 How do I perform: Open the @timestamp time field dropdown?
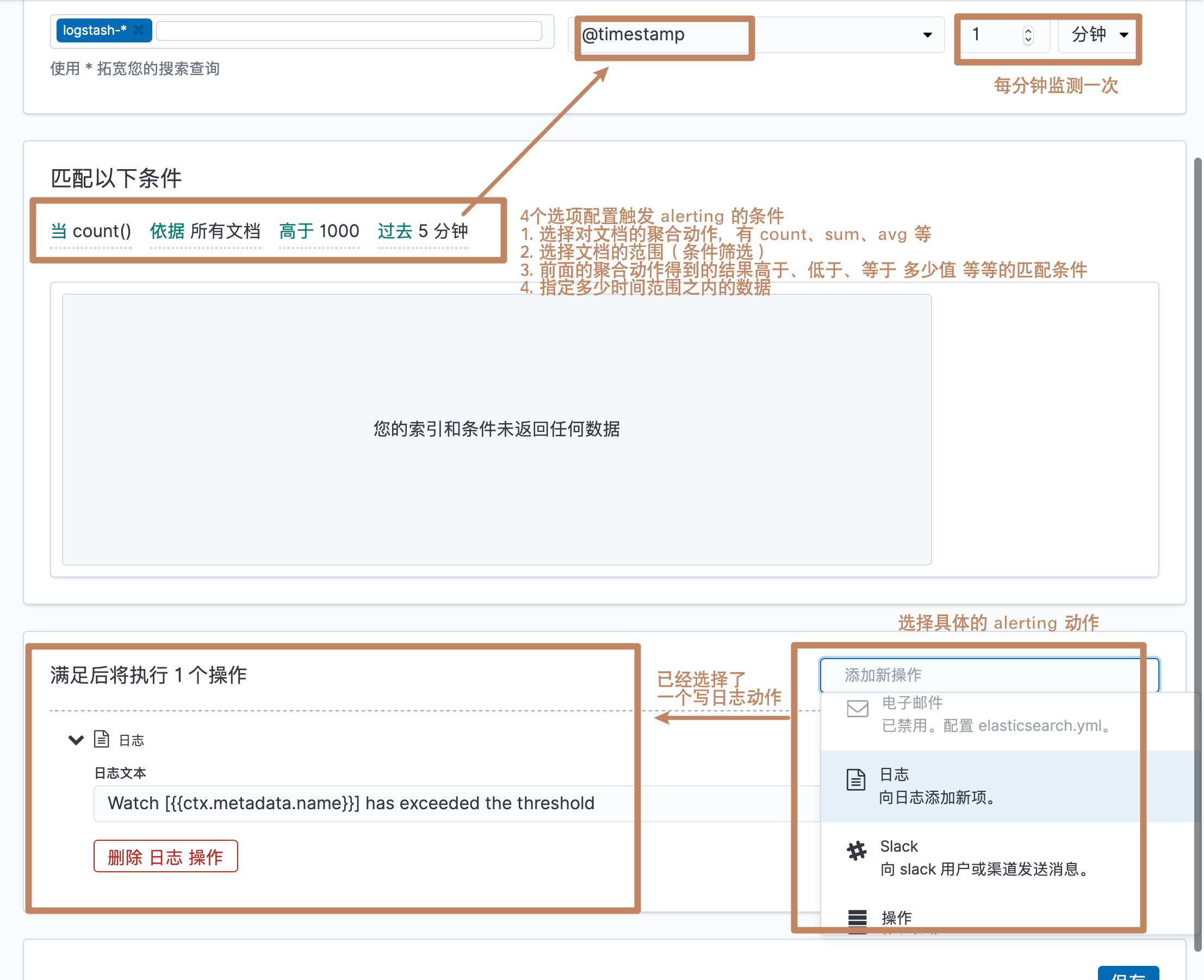coord(926,35)
